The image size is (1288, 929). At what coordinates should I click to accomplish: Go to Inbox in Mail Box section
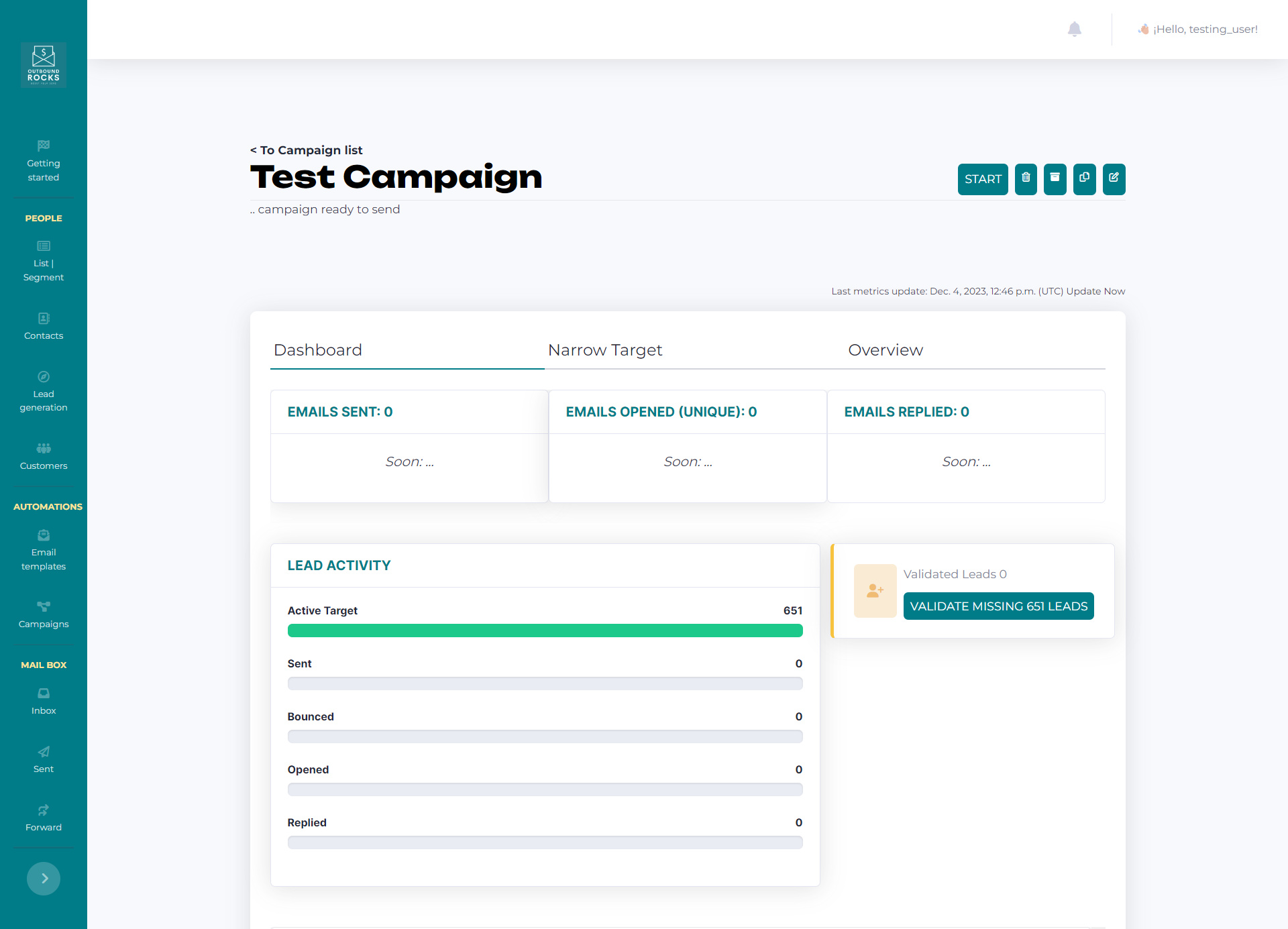click(43, 701)
